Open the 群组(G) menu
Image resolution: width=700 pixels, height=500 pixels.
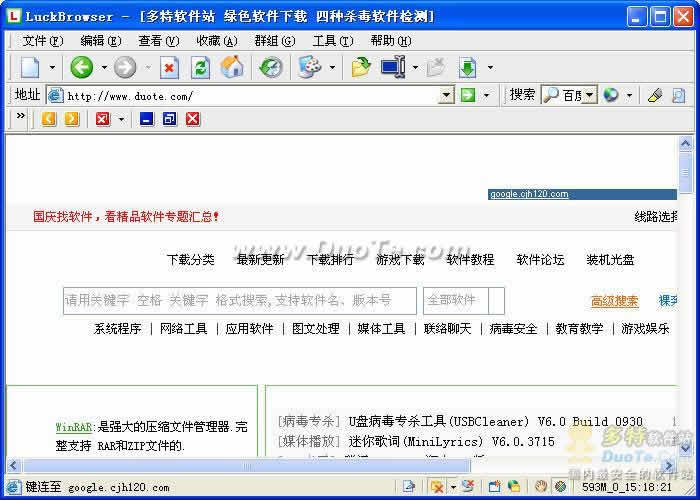[275, 41]
